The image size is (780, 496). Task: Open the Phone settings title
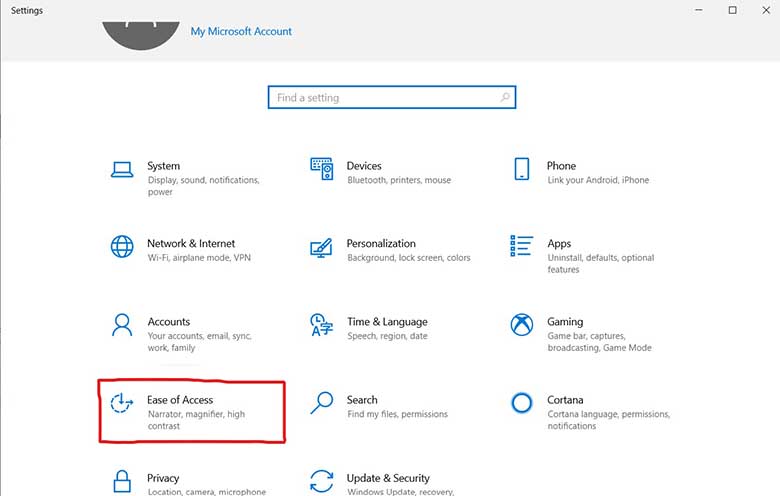(x=562, y=166)
